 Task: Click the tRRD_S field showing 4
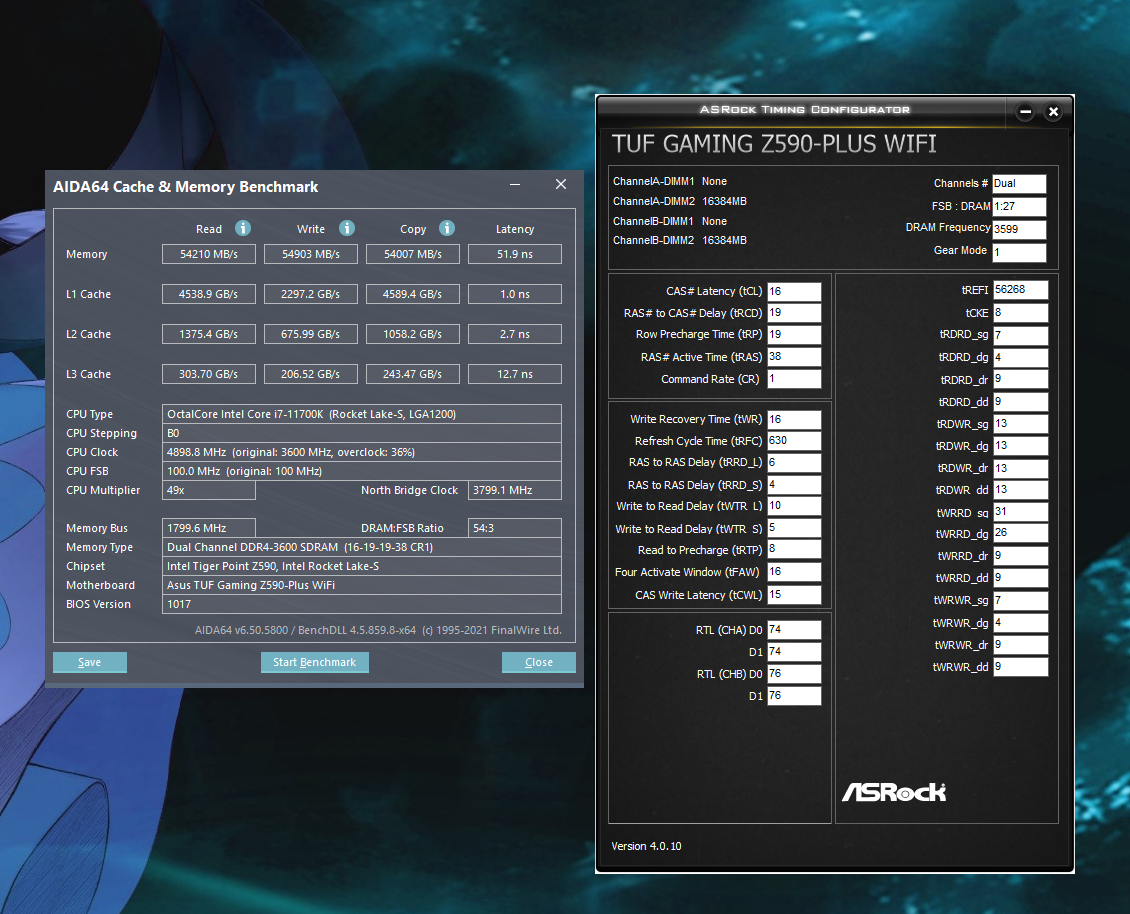(x=794, y=484)
